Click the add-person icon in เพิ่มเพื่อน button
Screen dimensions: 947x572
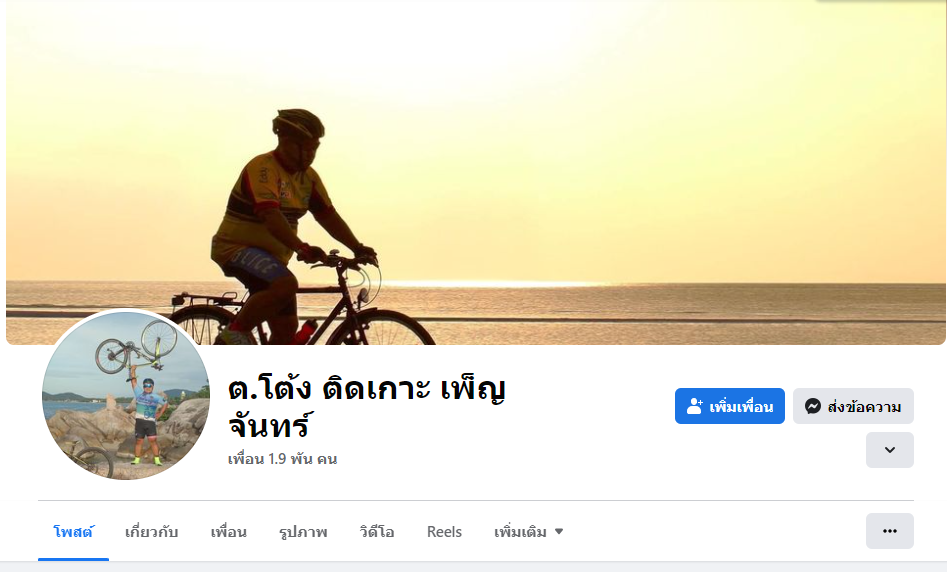[x=695, y=407]
